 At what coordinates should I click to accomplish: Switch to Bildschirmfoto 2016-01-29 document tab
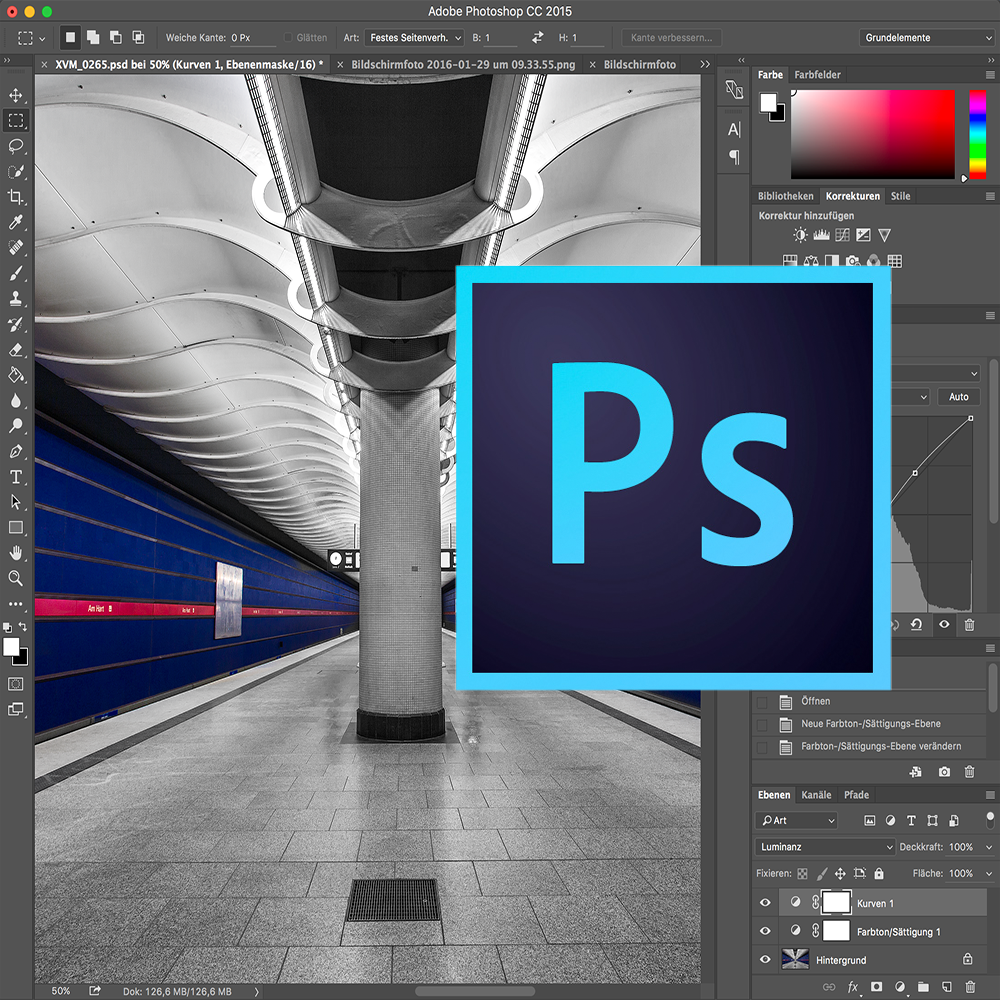click(x=462, y=64)
